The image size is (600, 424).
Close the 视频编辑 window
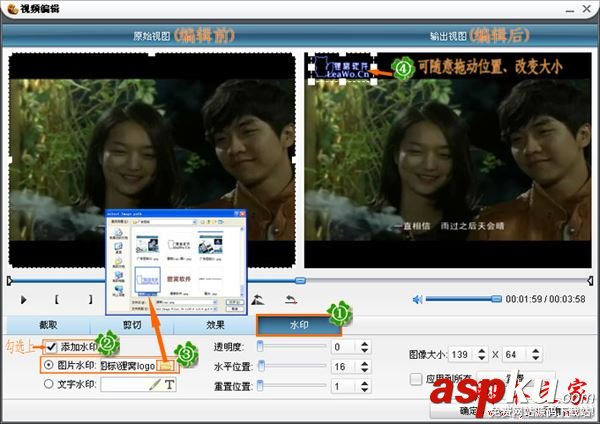click(x=587, y=8)
